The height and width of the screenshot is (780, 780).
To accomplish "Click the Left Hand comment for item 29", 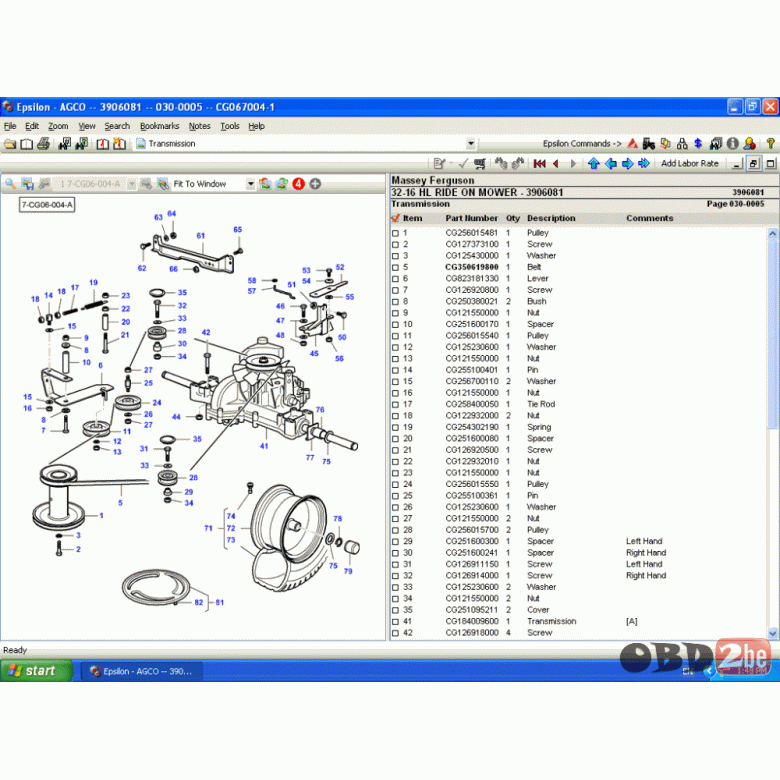I will (x=644, y=542).
